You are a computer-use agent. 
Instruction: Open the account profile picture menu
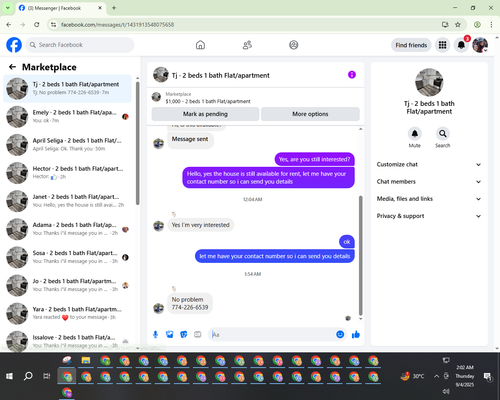tap(480, 45)
